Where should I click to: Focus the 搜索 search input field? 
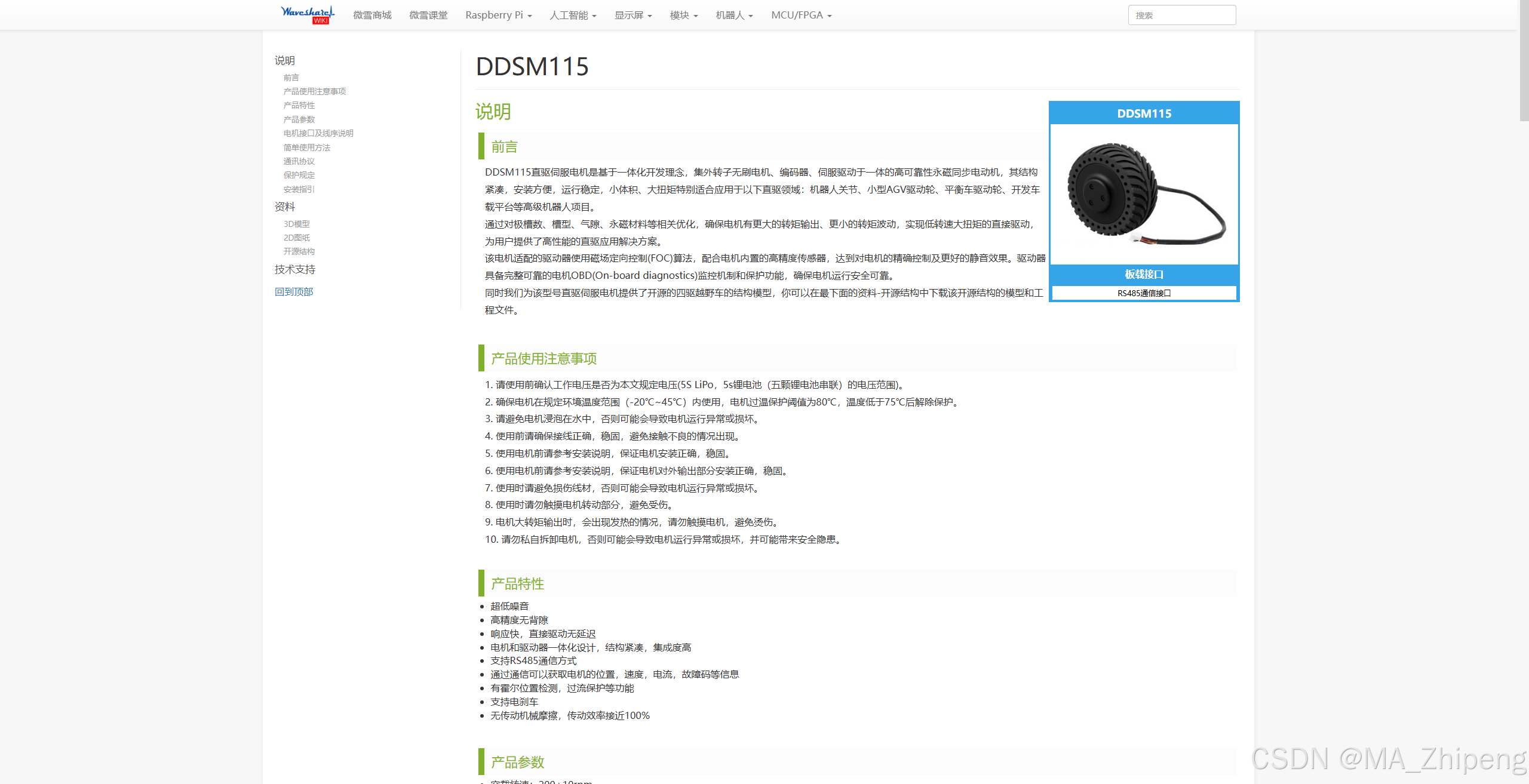click(x=1181, y=16)
